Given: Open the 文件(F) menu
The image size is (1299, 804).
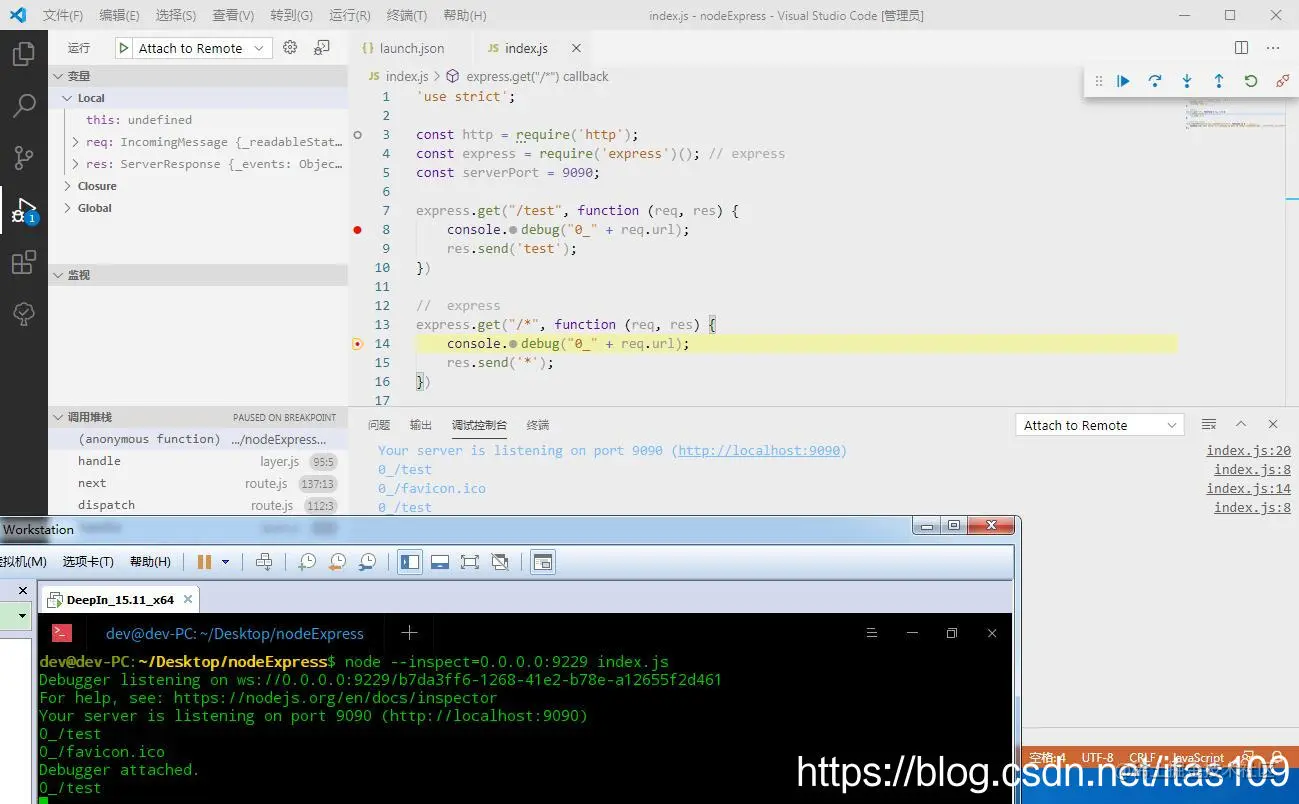Looking at the screenshot, I should point(63,15).
